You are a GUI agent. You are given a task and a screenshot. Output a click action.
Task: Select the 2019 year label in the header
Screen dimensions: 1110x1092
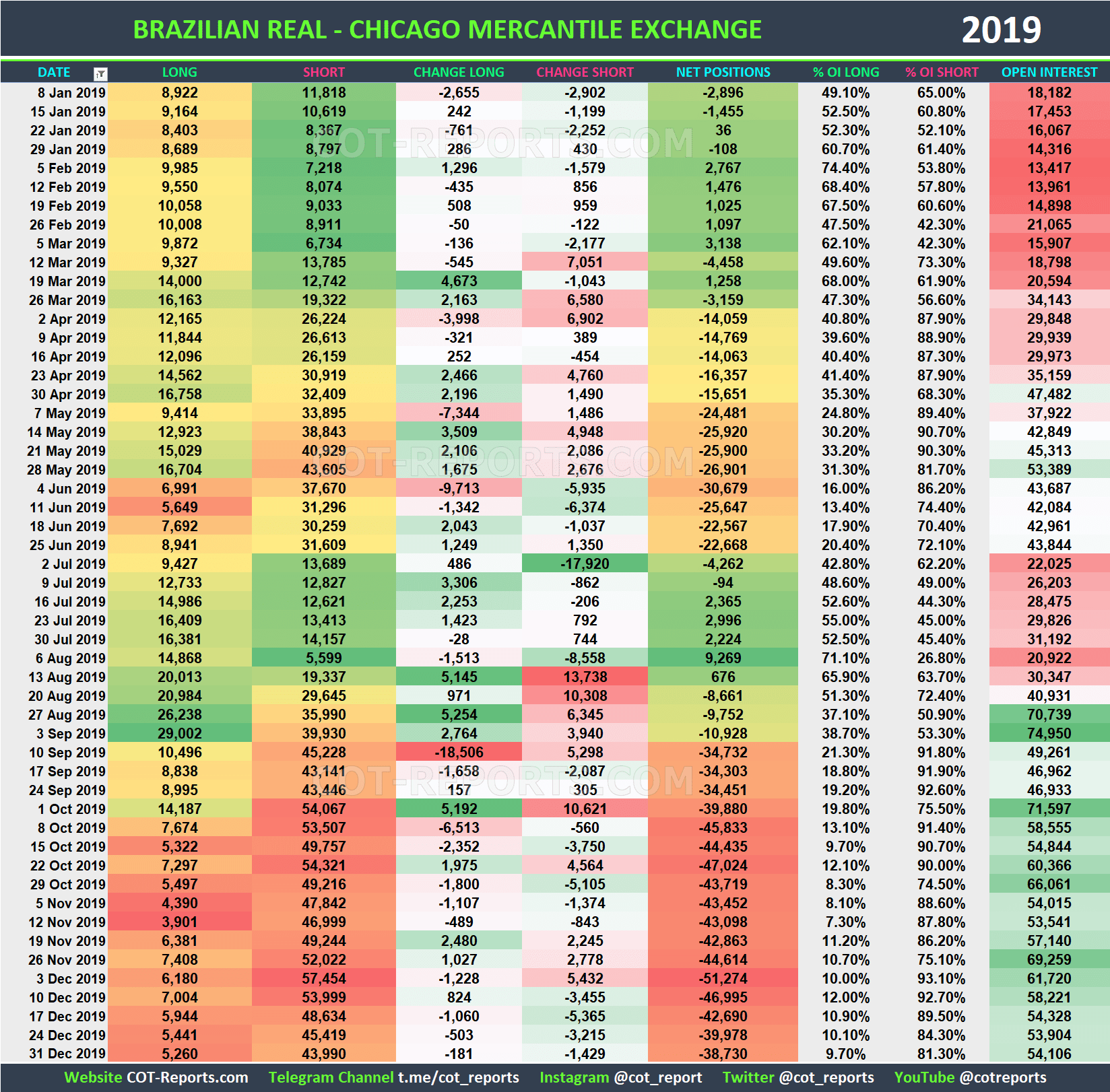(1002, 29)
